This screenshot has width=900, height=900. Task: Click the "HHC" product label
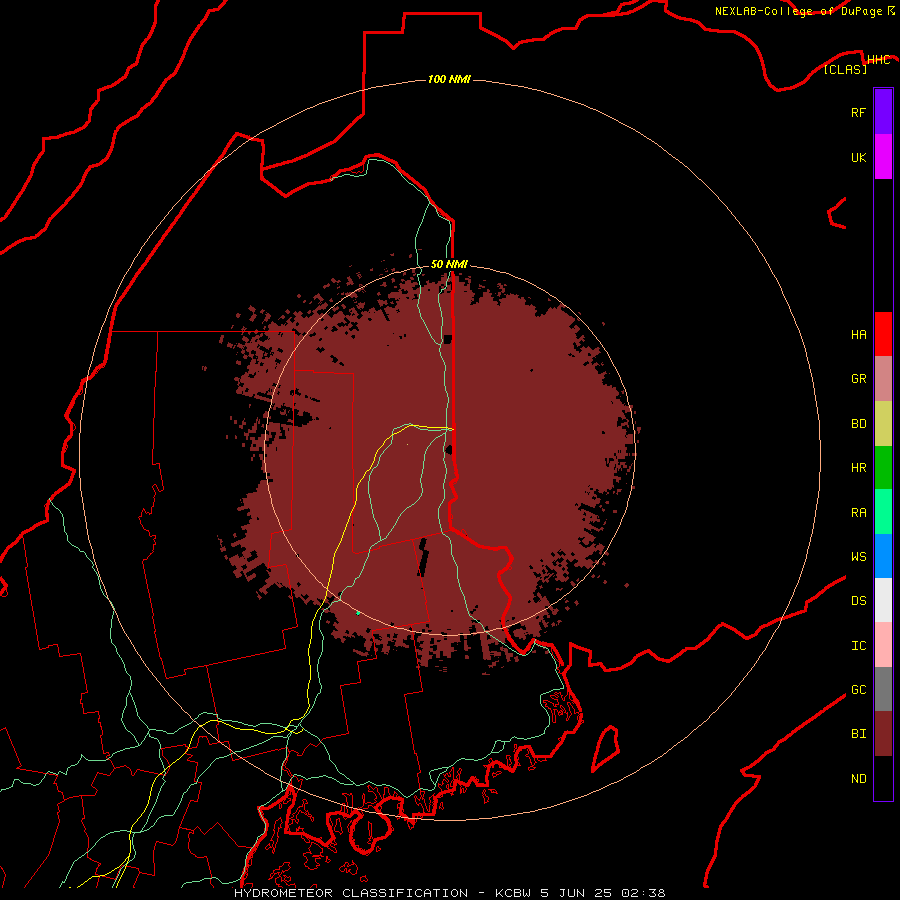878,60
